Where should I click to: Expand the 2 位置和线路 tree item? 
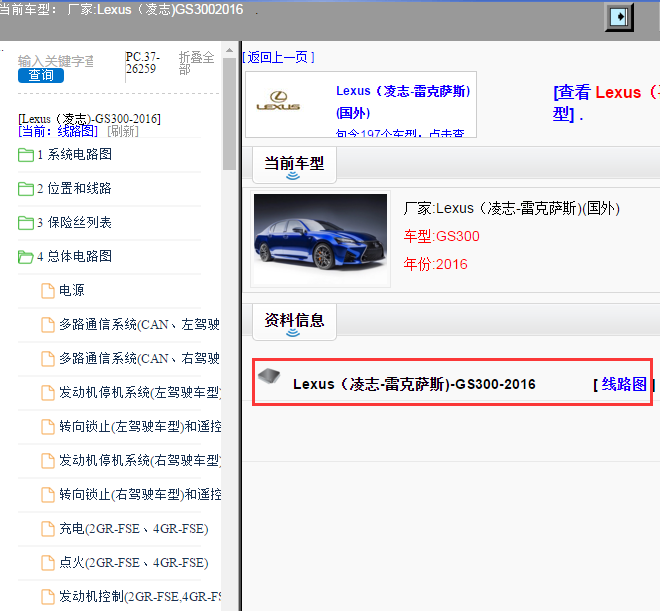click(75, 189)
